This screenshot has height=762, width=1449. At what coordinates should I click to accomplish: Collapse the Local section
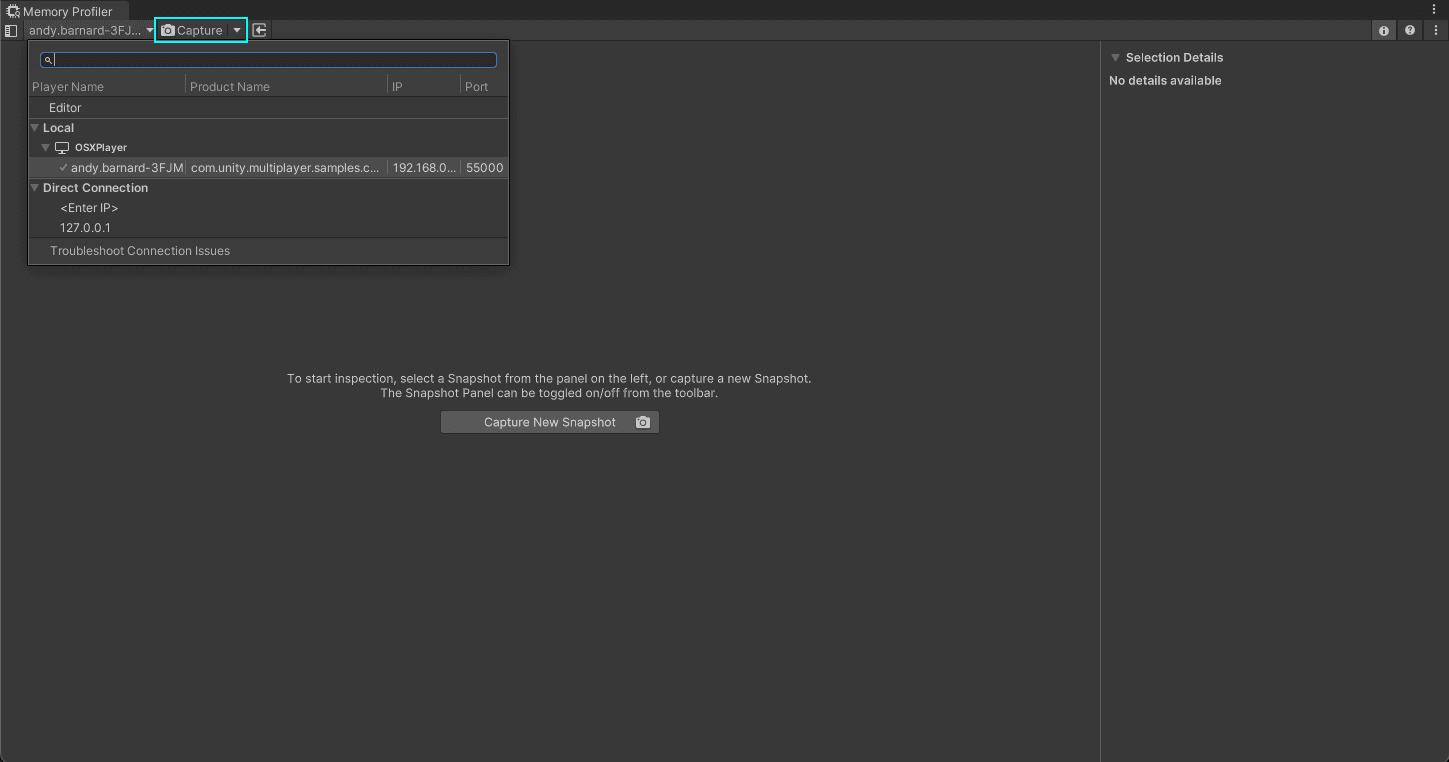tap(35, 127)
